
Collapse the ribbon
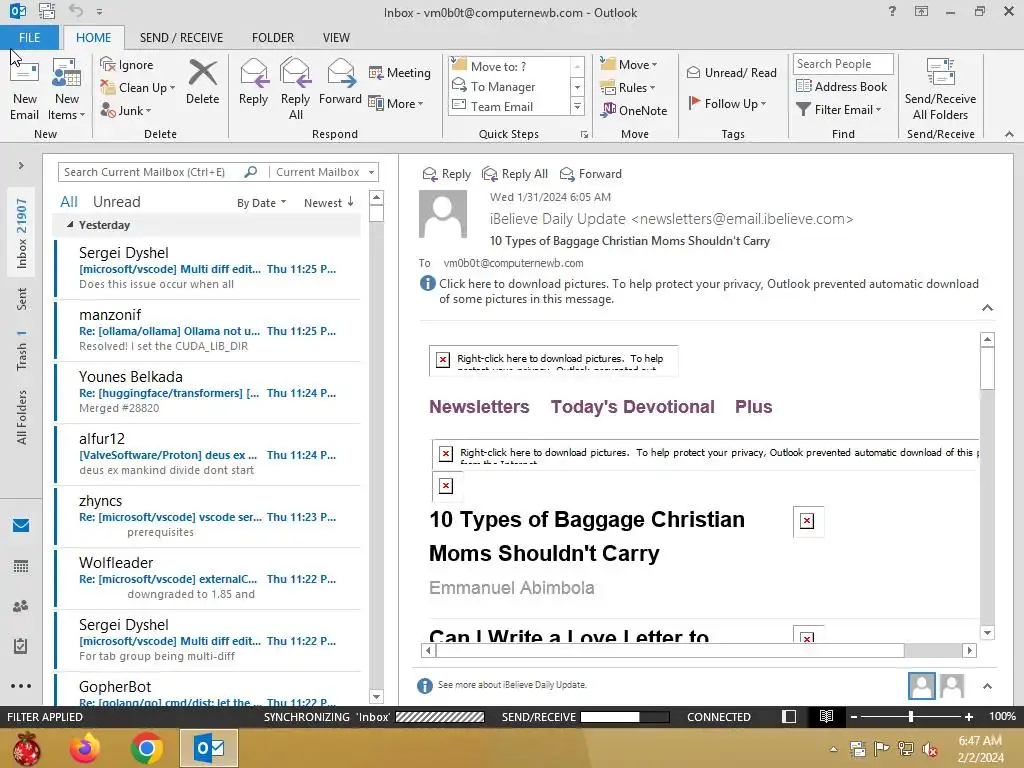[1009, 135]
